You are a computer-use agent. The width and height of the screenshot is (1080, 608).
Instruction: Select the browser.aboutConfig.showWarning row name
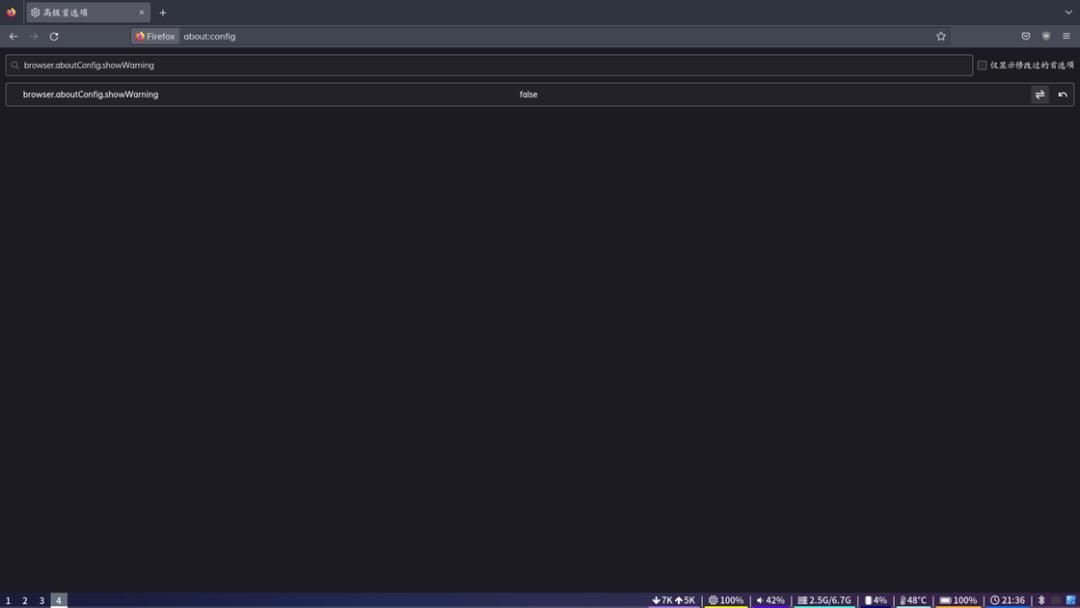point(90,94)
